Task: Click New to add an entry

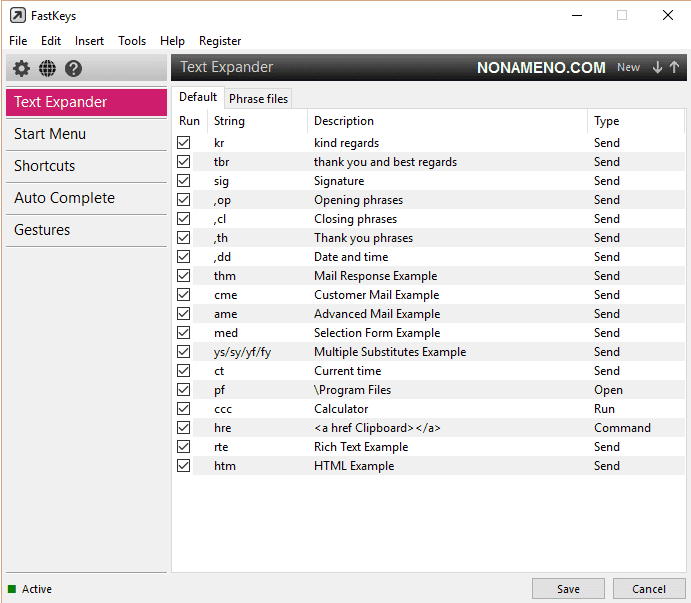Action: point(628,67)
